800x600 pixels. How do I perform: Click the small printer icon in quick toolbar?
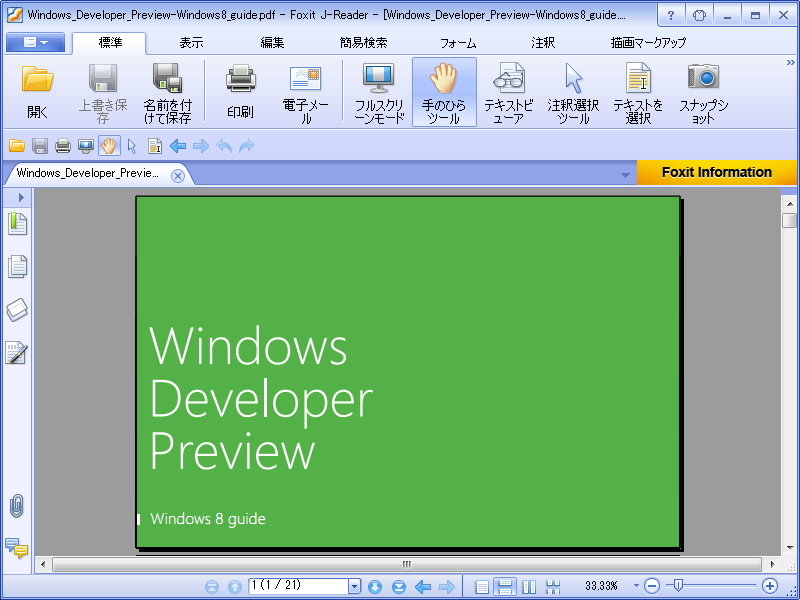pos(63,146)
